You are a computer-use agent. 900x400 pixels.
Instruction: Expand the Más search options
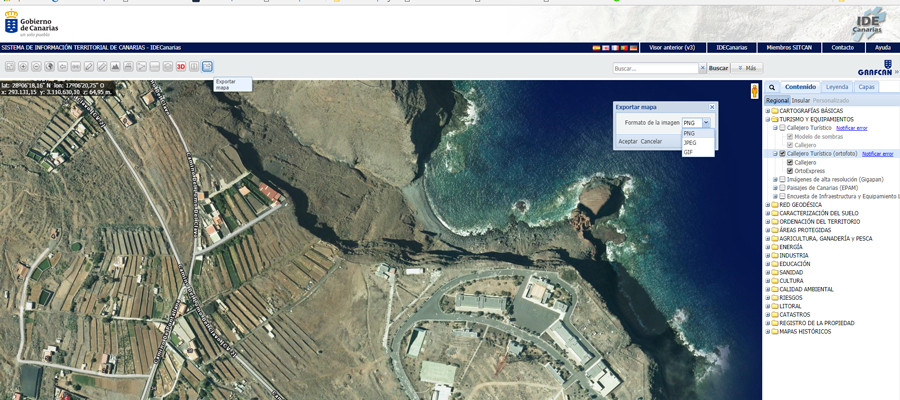point(747,68)
